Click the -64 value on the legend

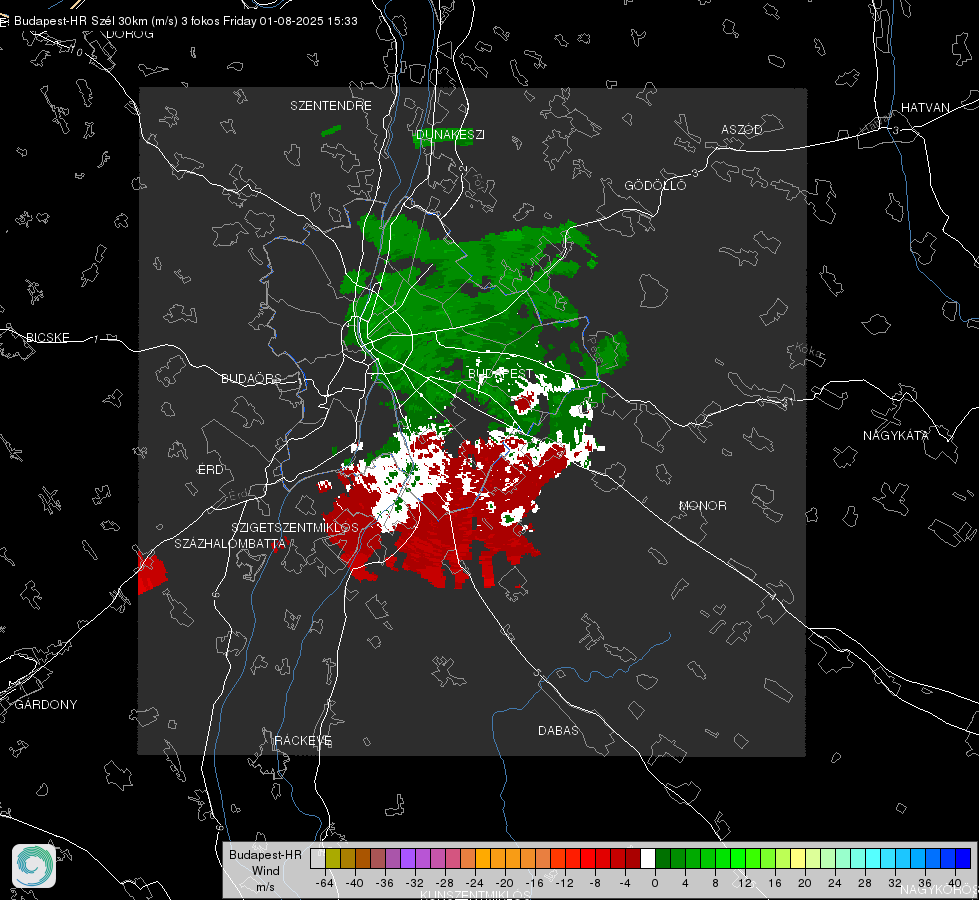click(325, 883)
